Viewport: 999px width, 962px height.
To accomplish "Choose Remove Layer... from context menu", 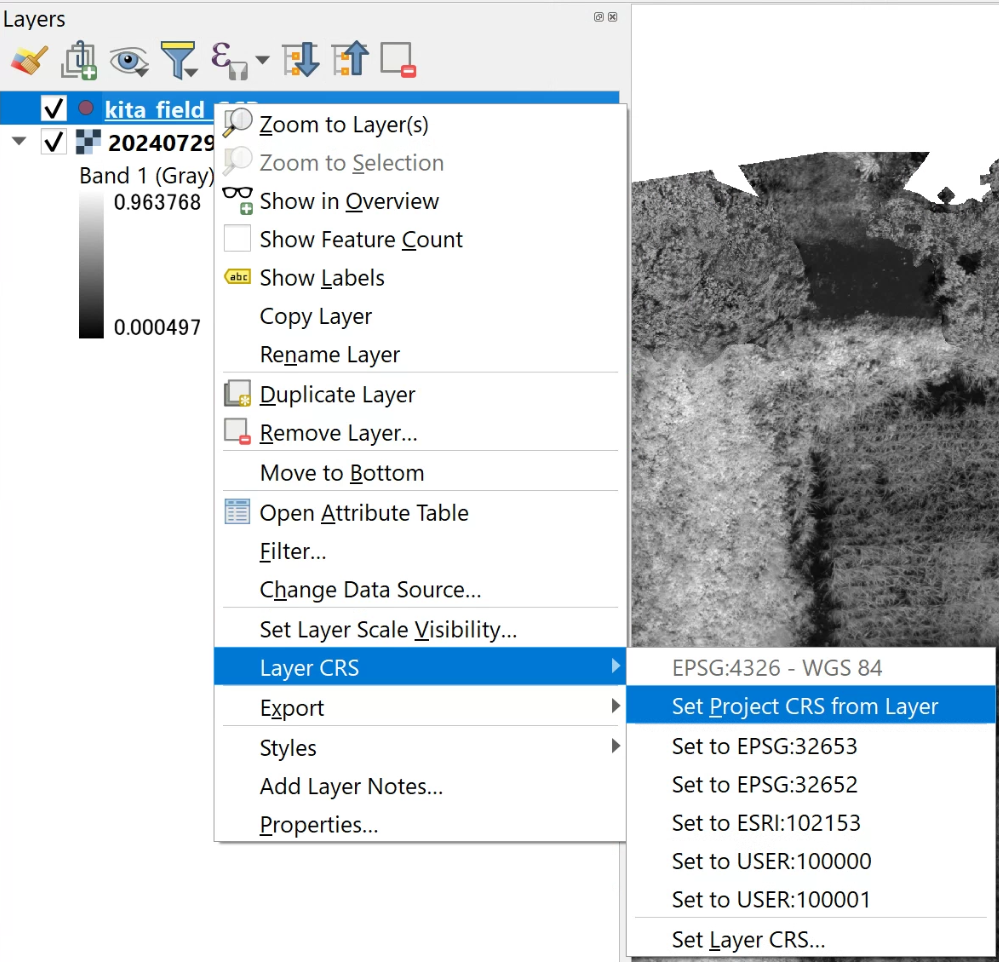I will tap(420, 433).
